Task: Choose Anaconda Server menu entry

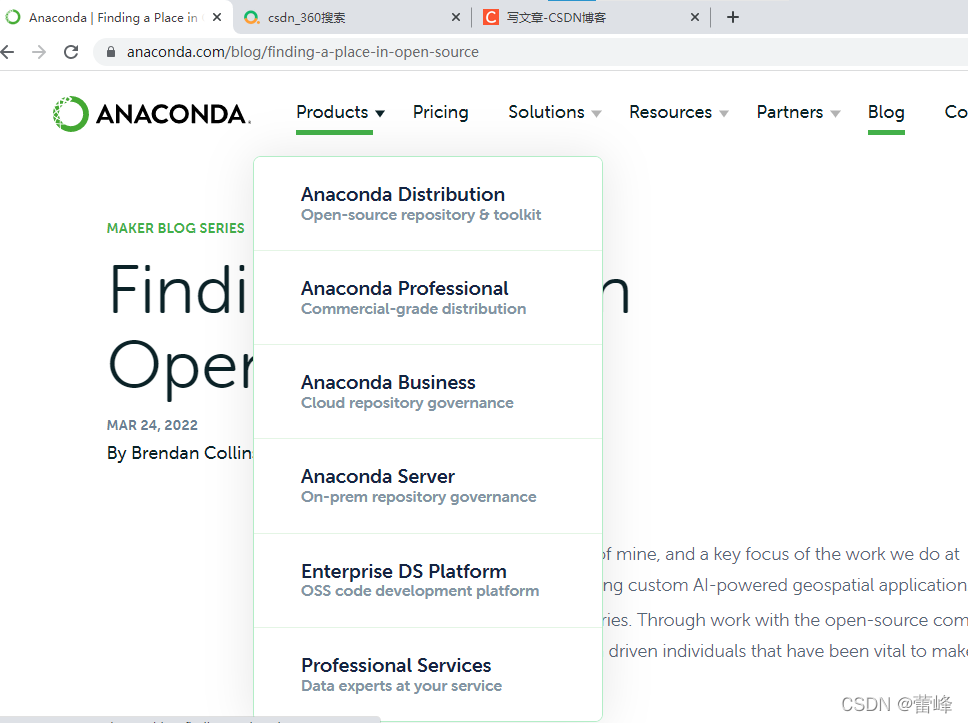Action: click(428, 486)
